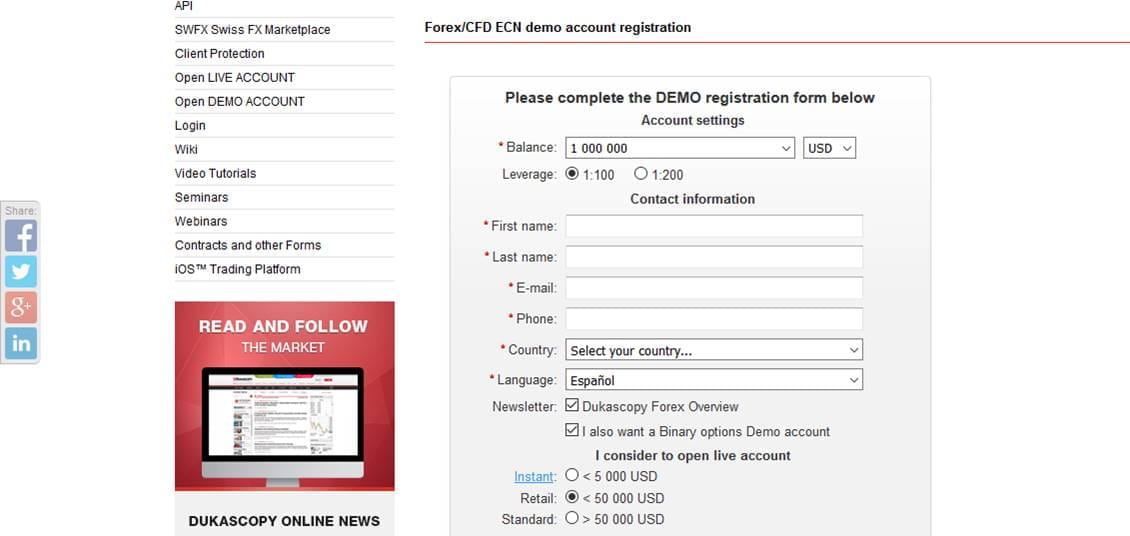
Task: Select 1:100 leverage option
Action: (572, 174)
